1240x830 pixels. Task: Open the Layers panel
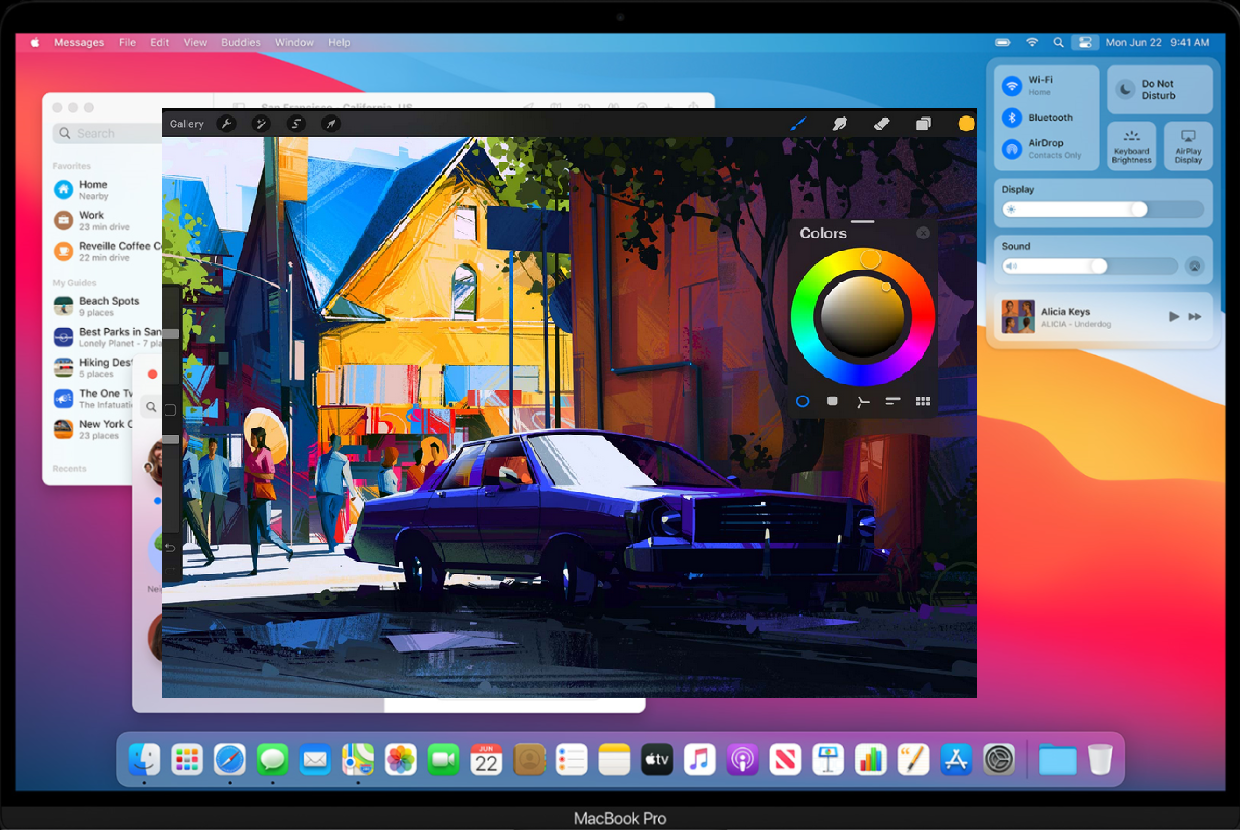tap(922, 123)
